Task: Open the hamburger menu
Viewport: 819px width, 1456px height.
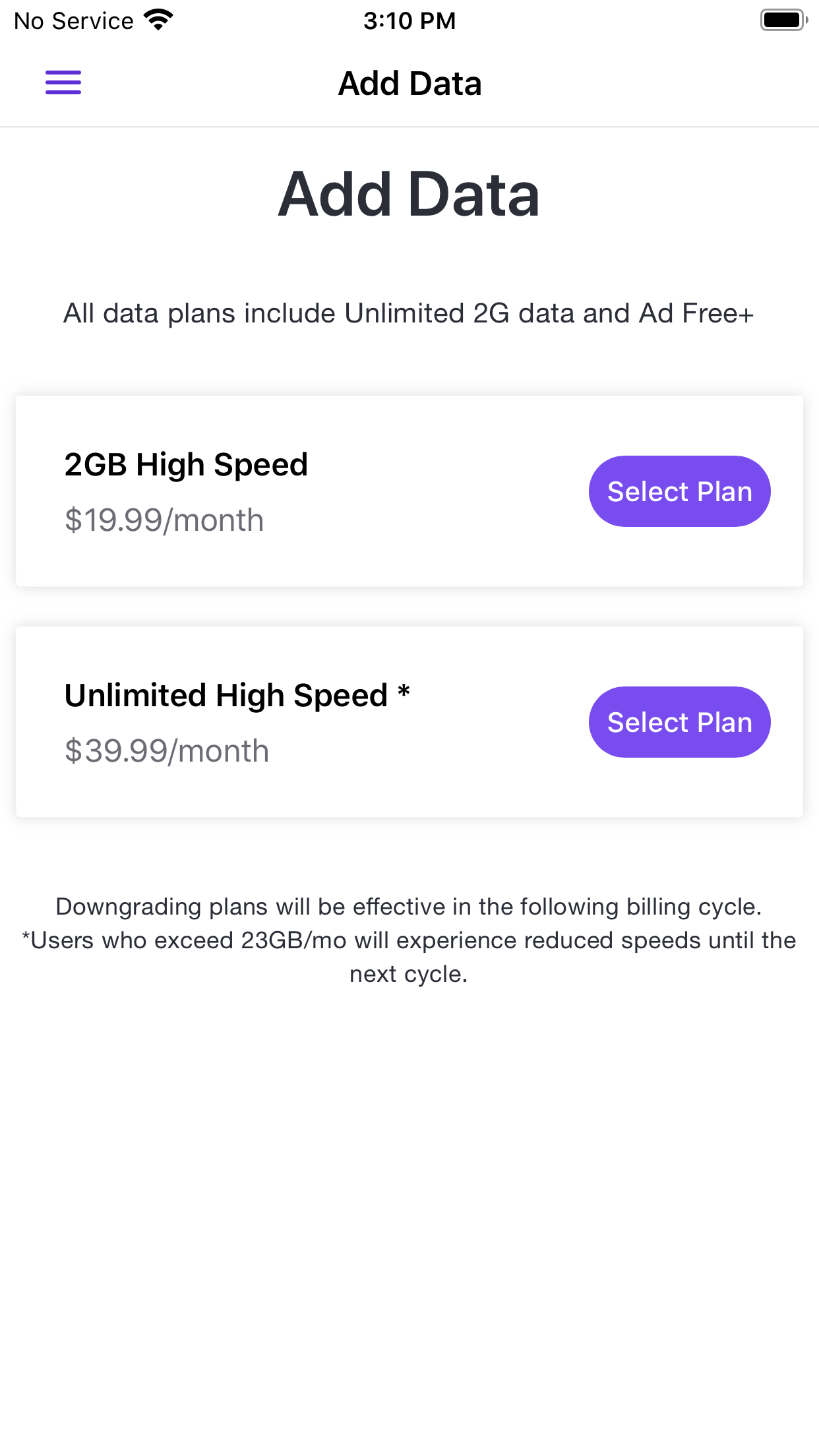Action: pyautogui.click(x=63, y=83)
